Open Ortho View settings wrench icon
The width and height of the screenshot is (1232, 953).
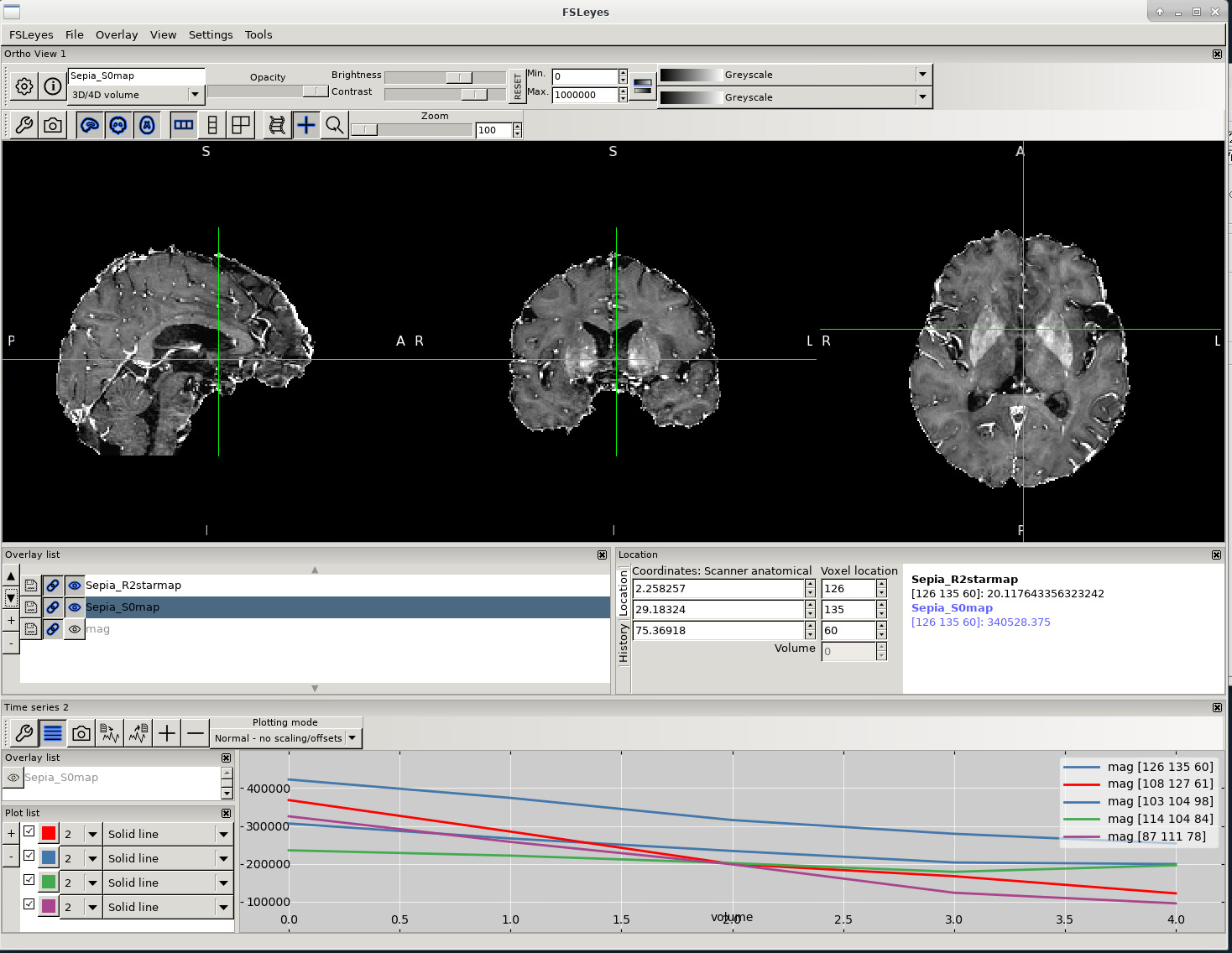[x=24, y=125]
